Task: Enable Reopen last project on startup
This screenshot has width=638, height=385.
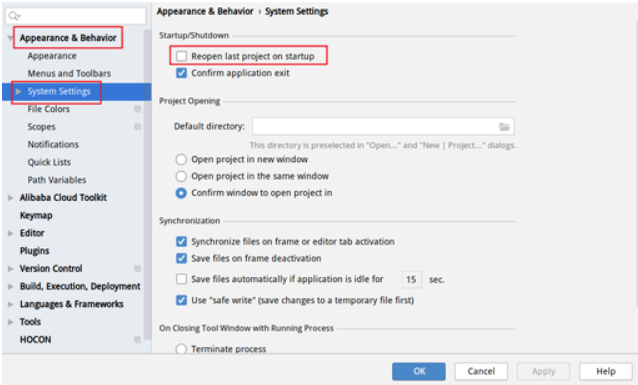Action: pyautogui.click(x=181, y=56)
